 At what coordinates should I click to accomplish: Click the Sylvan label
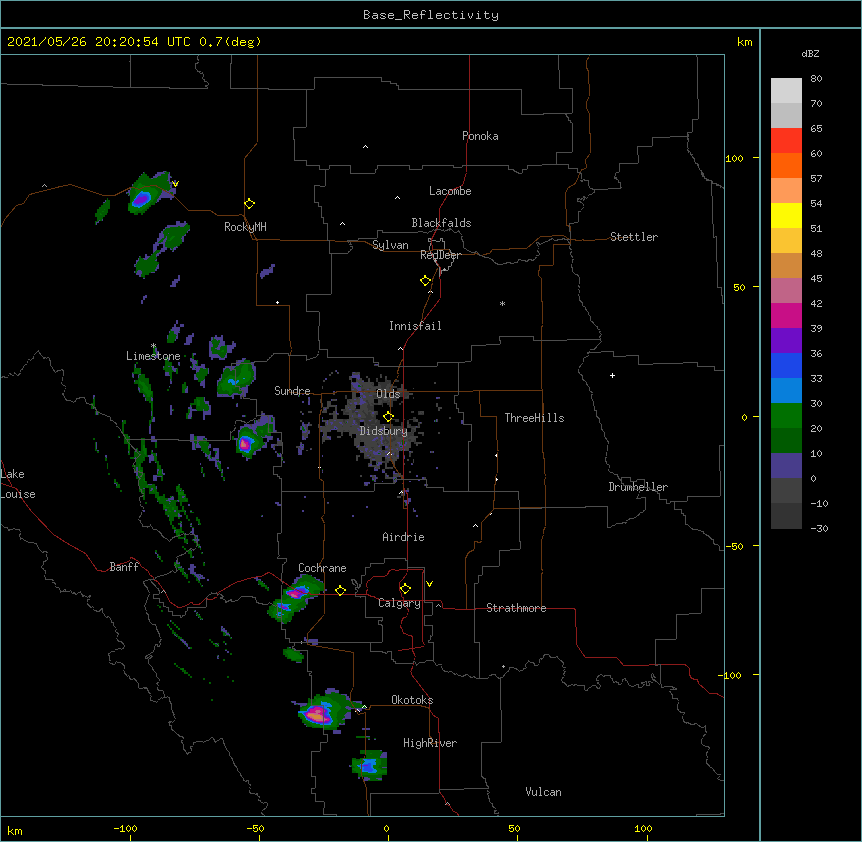click(x=390, y=245)
